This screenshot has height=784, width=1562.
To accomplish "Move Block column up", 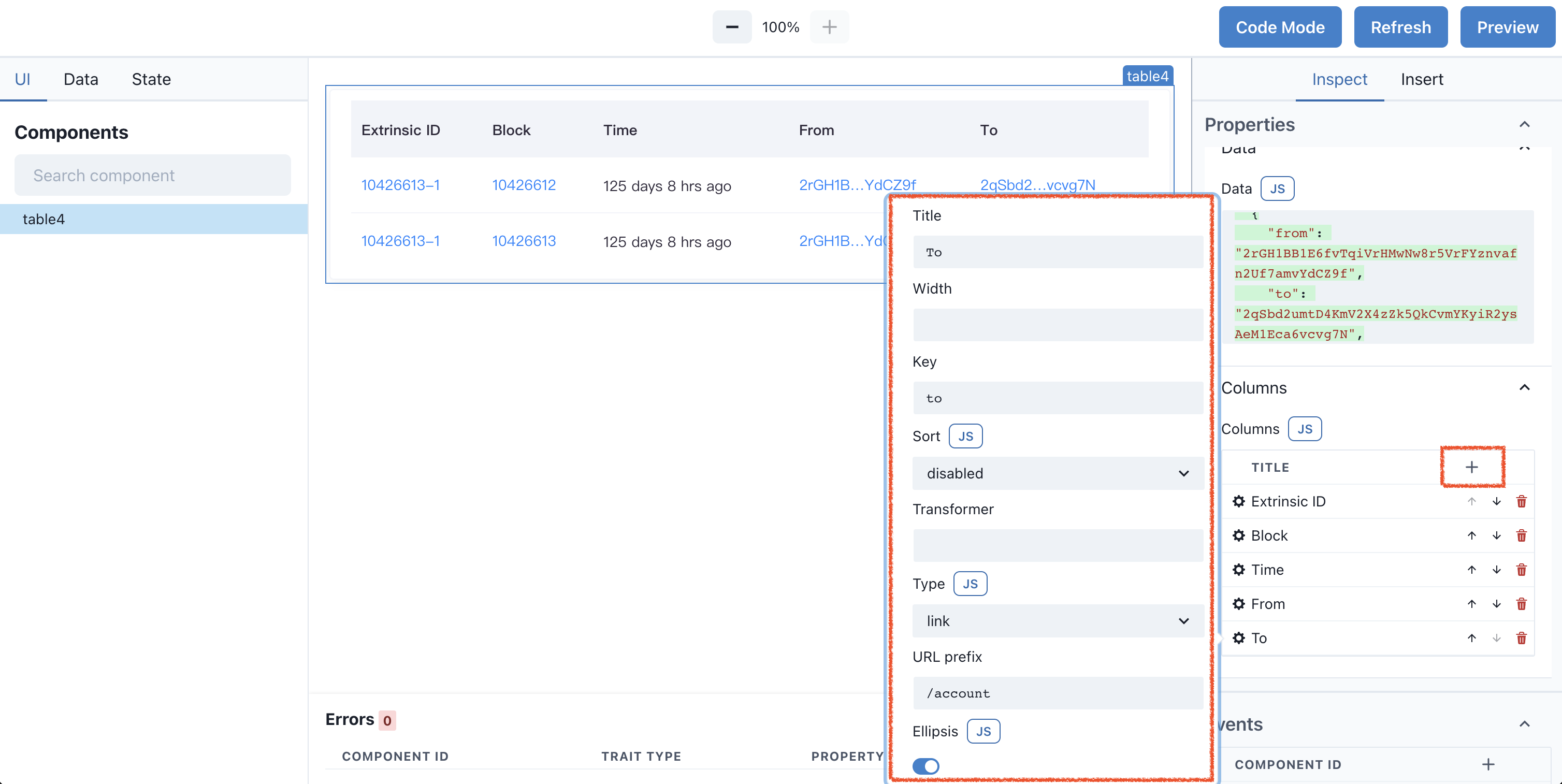I will tap(1472, 535).
